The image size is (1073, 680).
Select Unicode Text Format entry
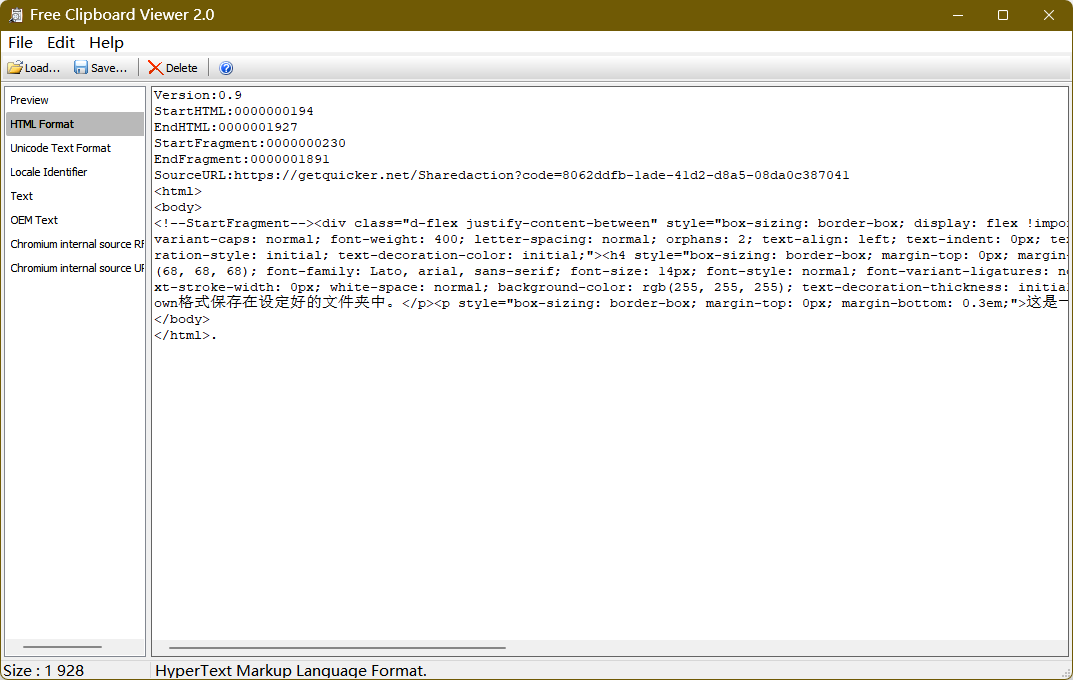pos(75,148)
